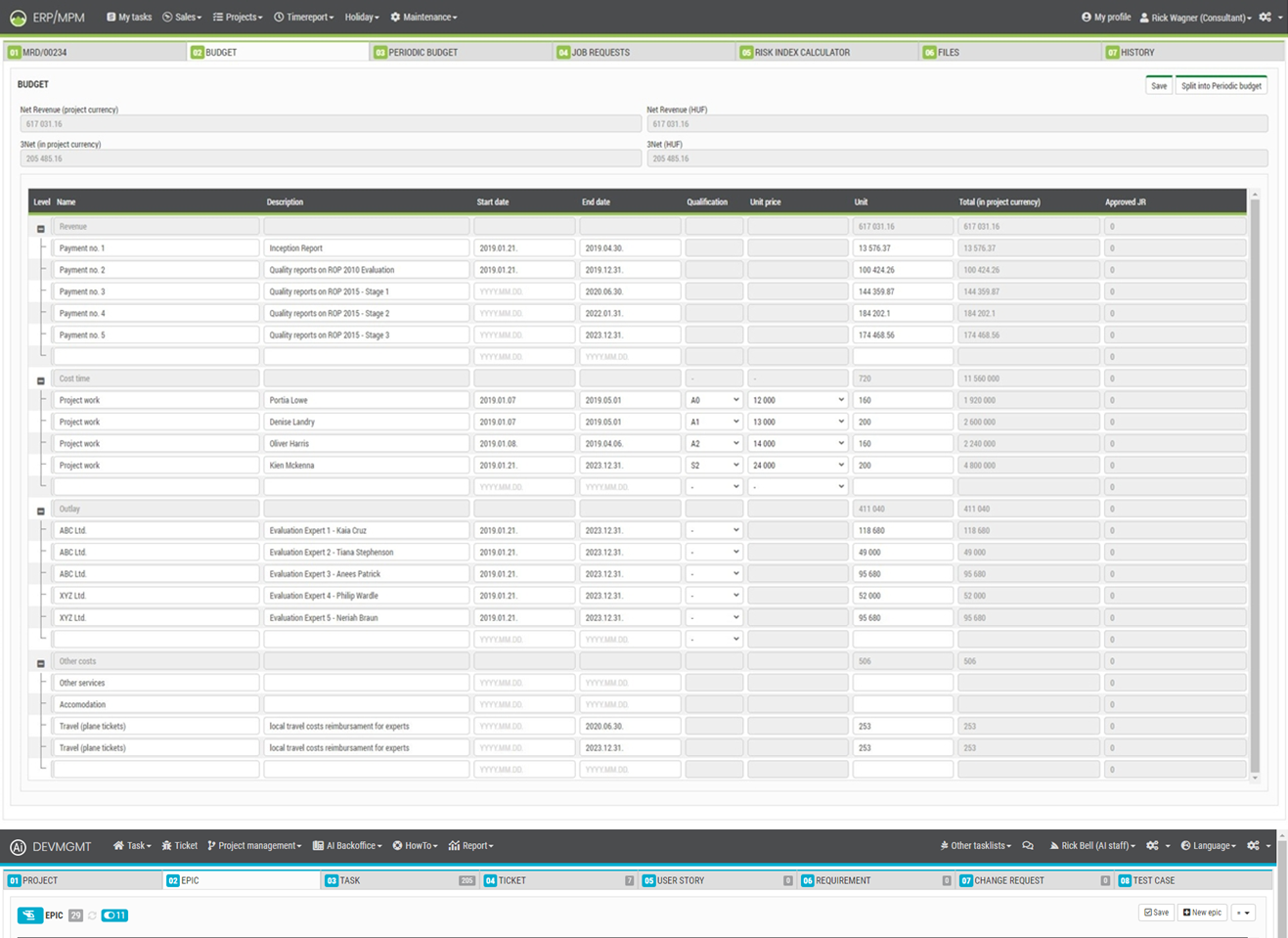Screen dimensions: 1288x938
Task: Open the chat bubbles icon in DEVMGMT bar
Action: [1028, 846]
